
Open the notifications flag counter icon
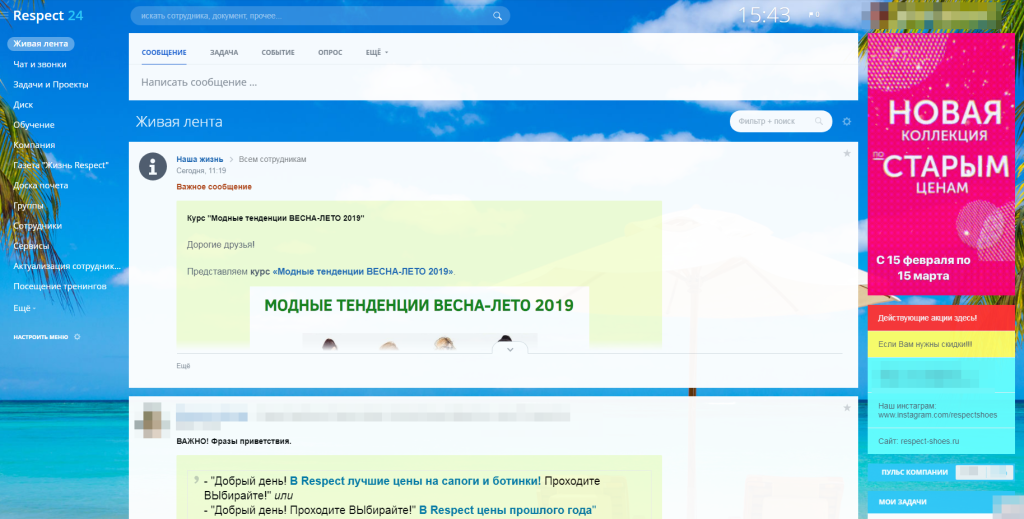[x=814, y=14]
